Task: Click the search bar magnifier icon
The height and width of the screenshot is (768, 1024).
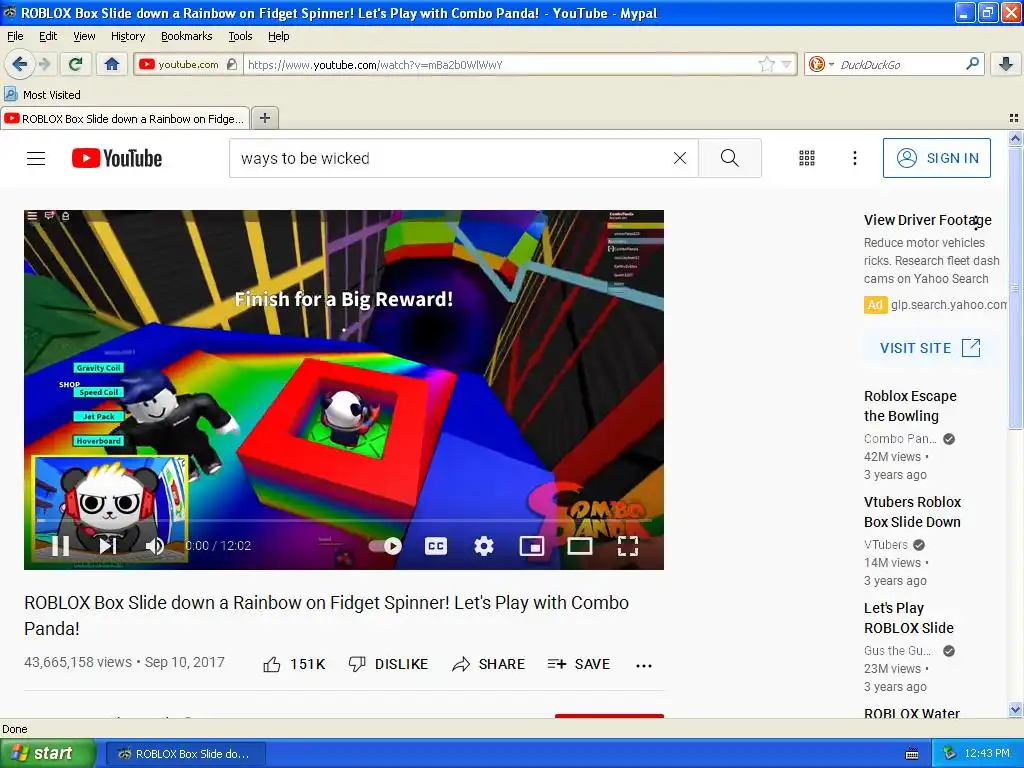Action: [972, 63]
